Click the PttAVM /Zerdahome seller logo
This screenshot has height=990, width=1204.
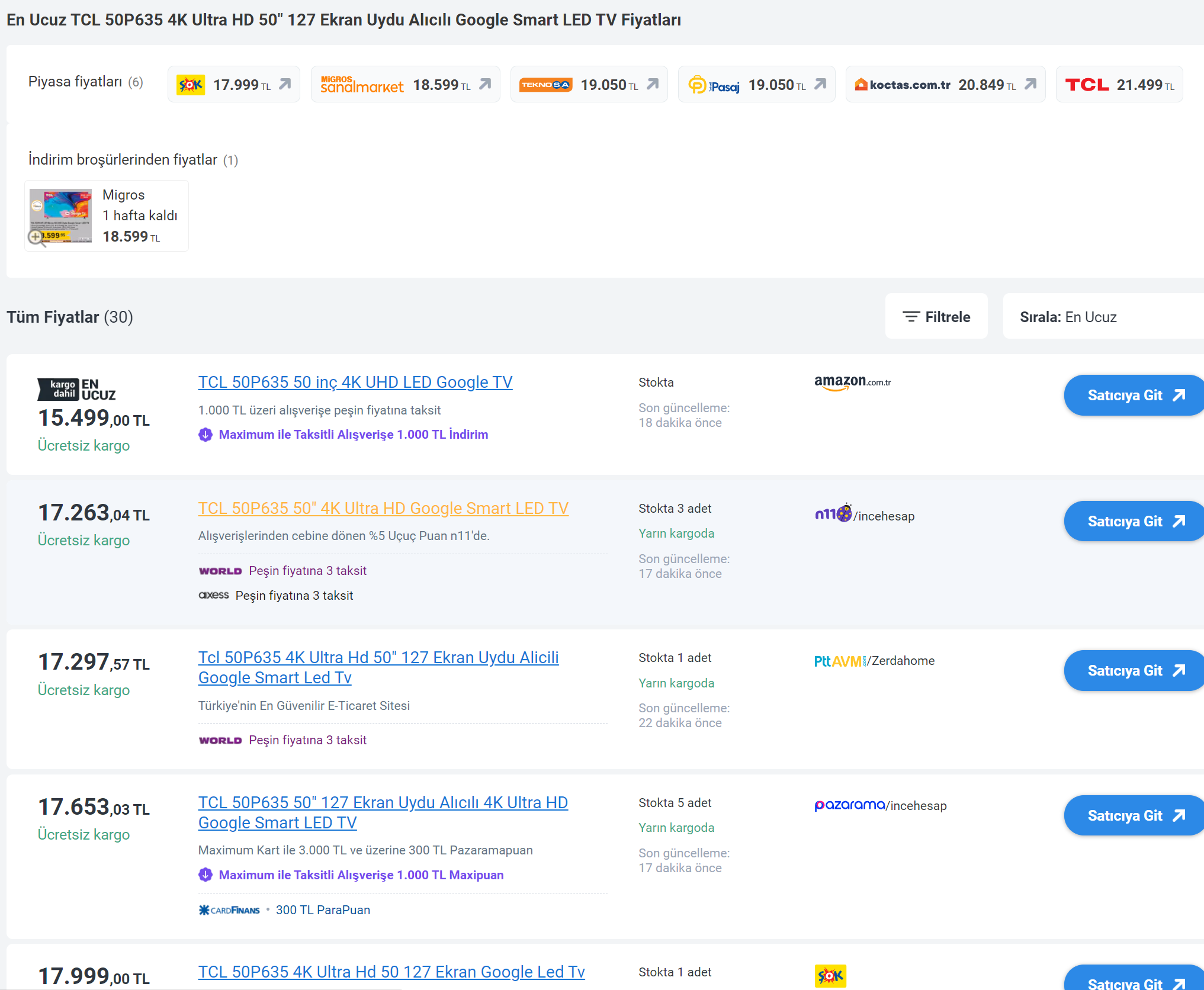click(874, 661)
